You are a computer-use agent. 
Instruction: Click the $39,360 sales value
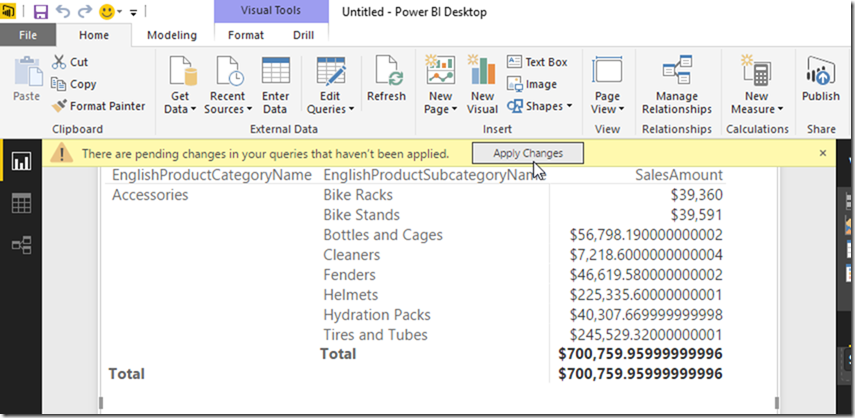tap(697, 195)
